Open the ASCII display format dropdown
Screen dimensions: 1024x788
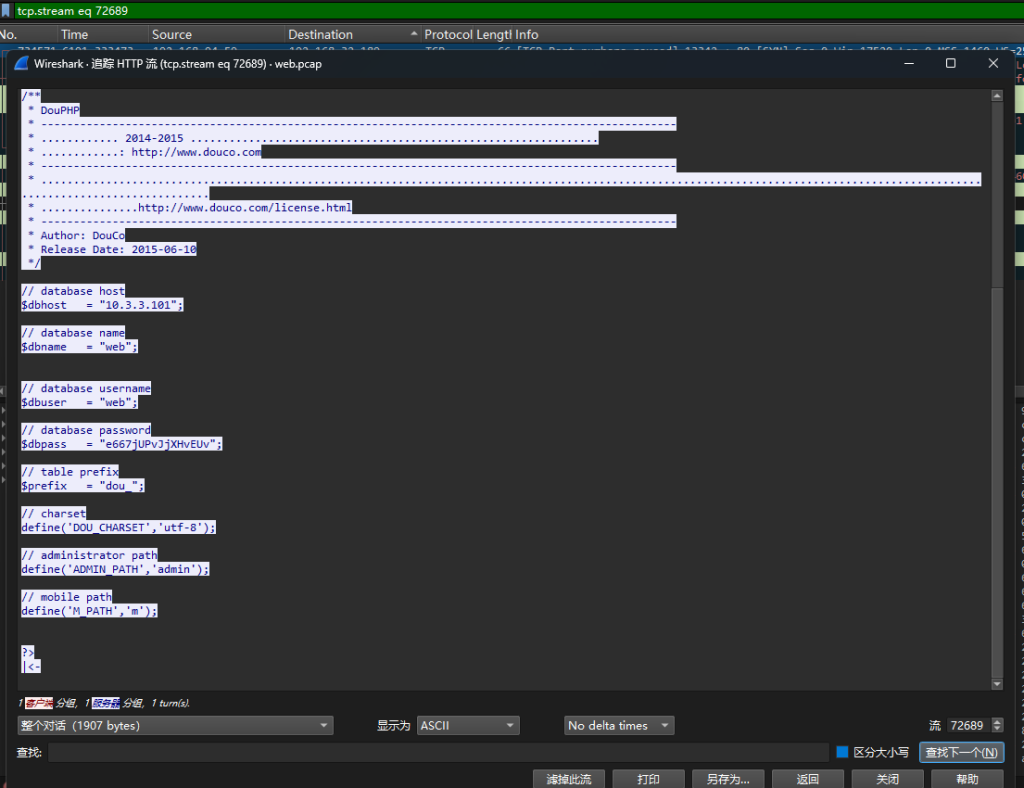468,725
